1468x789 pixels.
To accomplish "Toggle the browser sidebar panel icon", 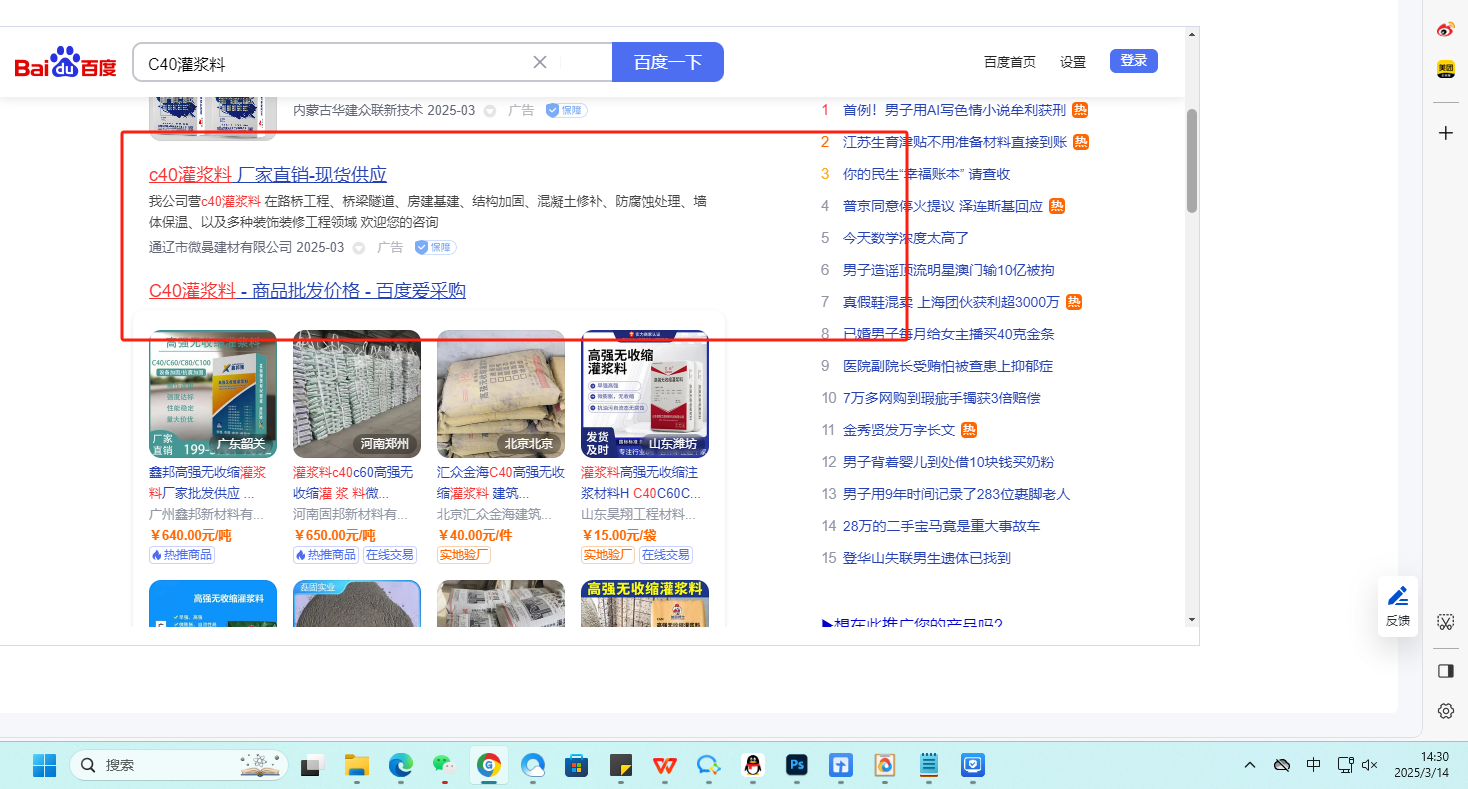I will [1445, 671].
